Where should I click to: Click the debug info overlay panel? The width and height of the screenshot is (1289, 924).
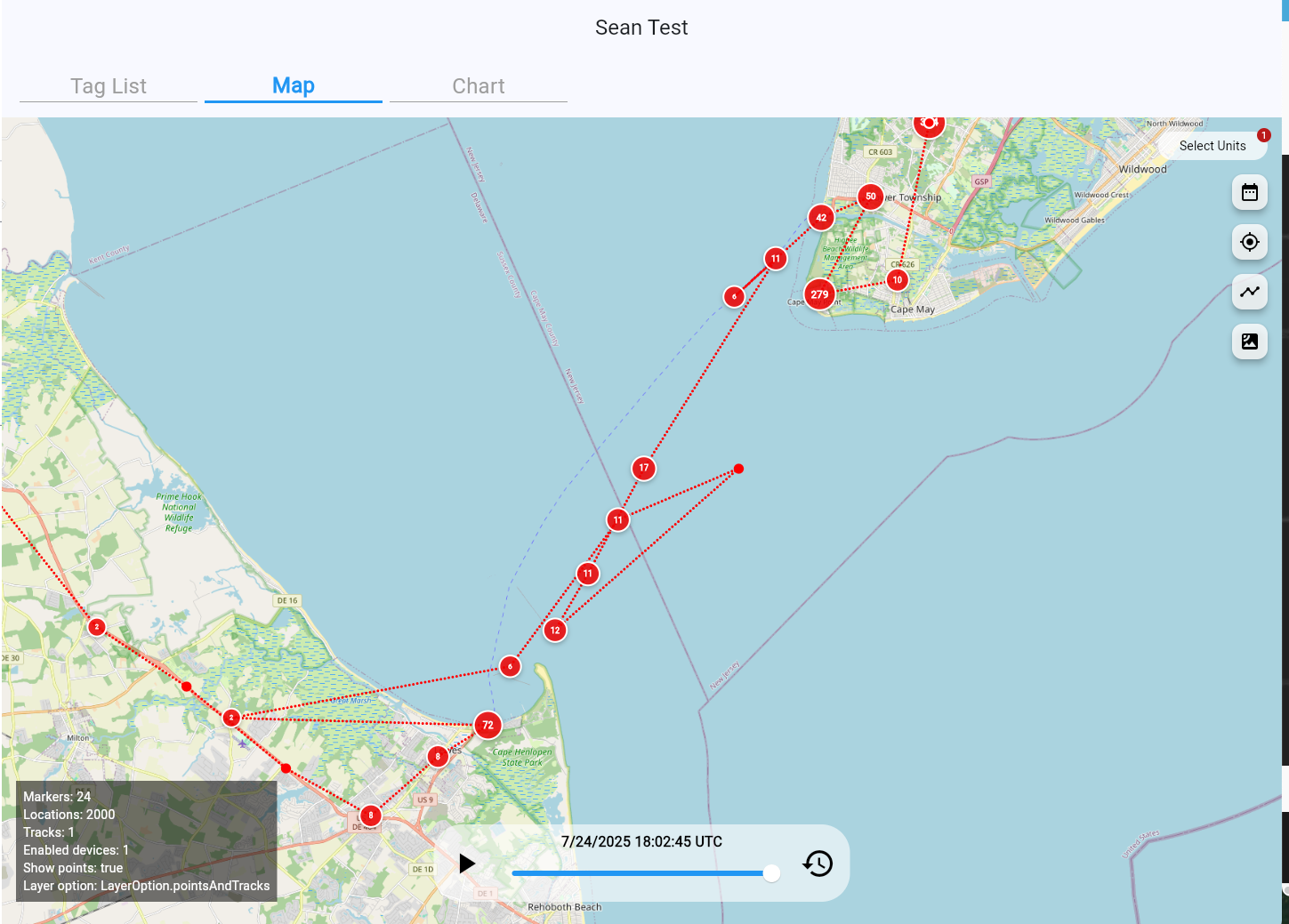click(147, 840)
